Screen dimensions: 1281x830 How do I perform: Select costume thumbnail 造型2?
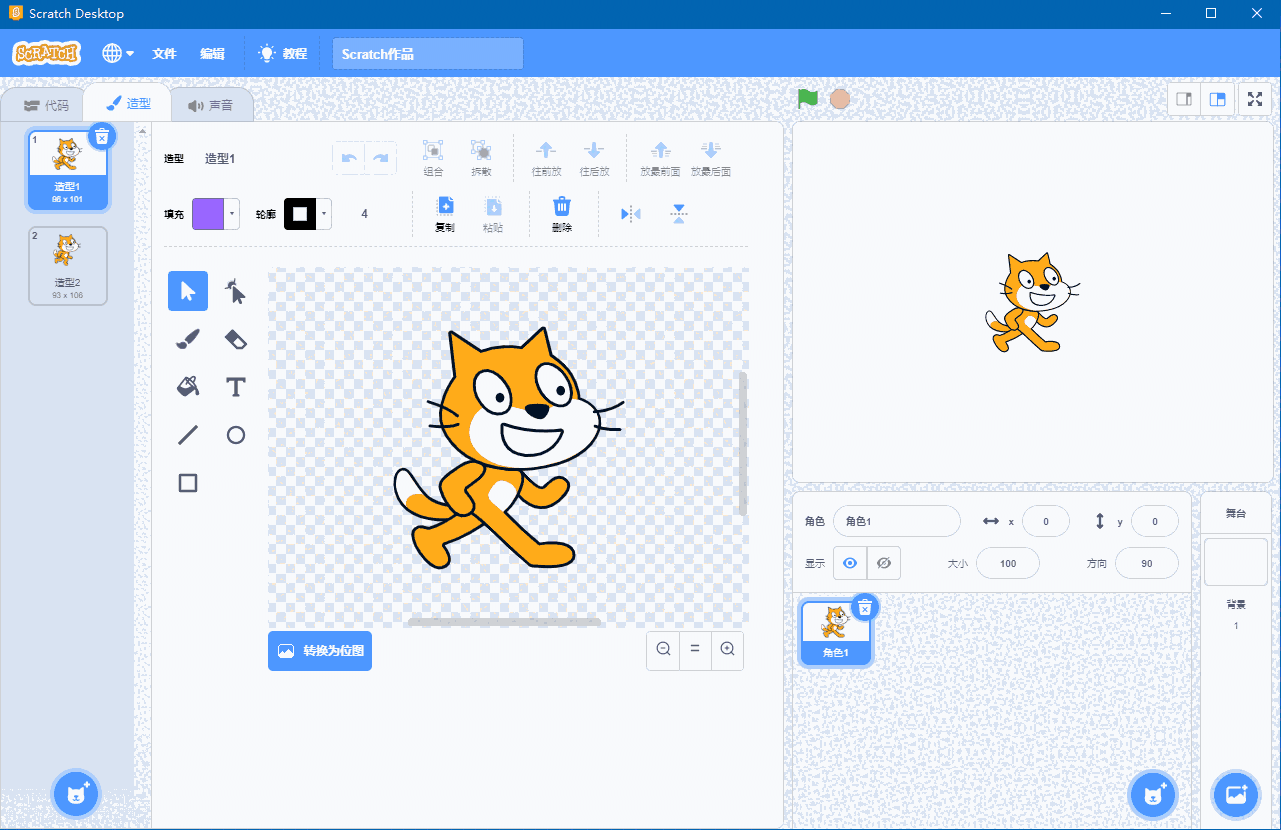coord(68,265)
